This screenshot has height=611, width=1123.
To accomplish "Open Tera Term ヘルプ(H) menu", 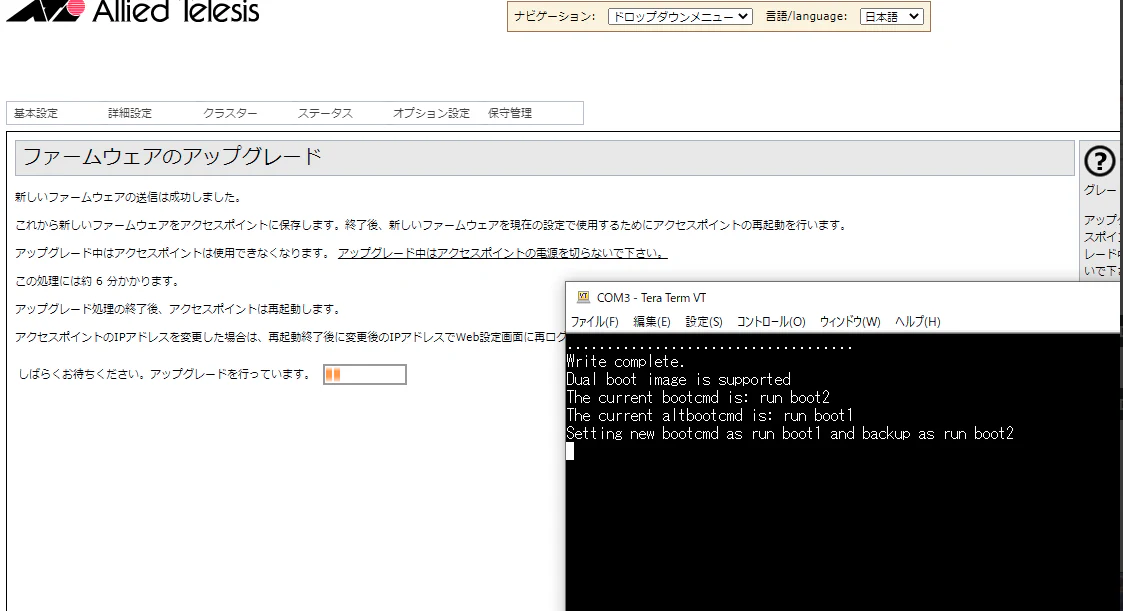I will pos(917,322).
